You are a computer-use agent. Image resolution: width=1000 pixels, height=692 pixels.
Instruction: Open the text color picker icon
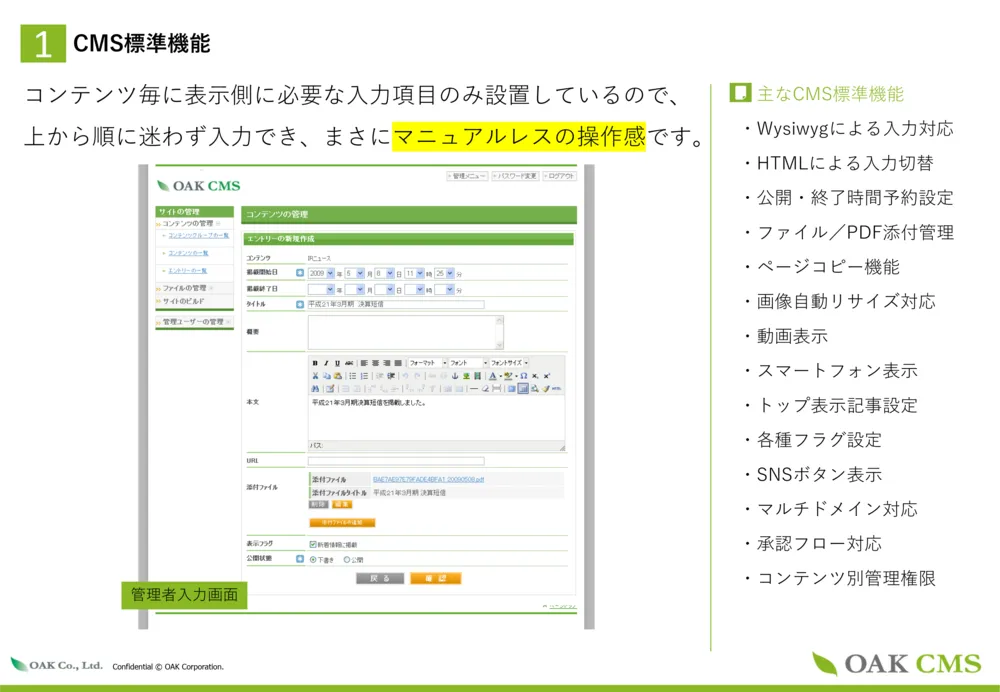point(493,376)
